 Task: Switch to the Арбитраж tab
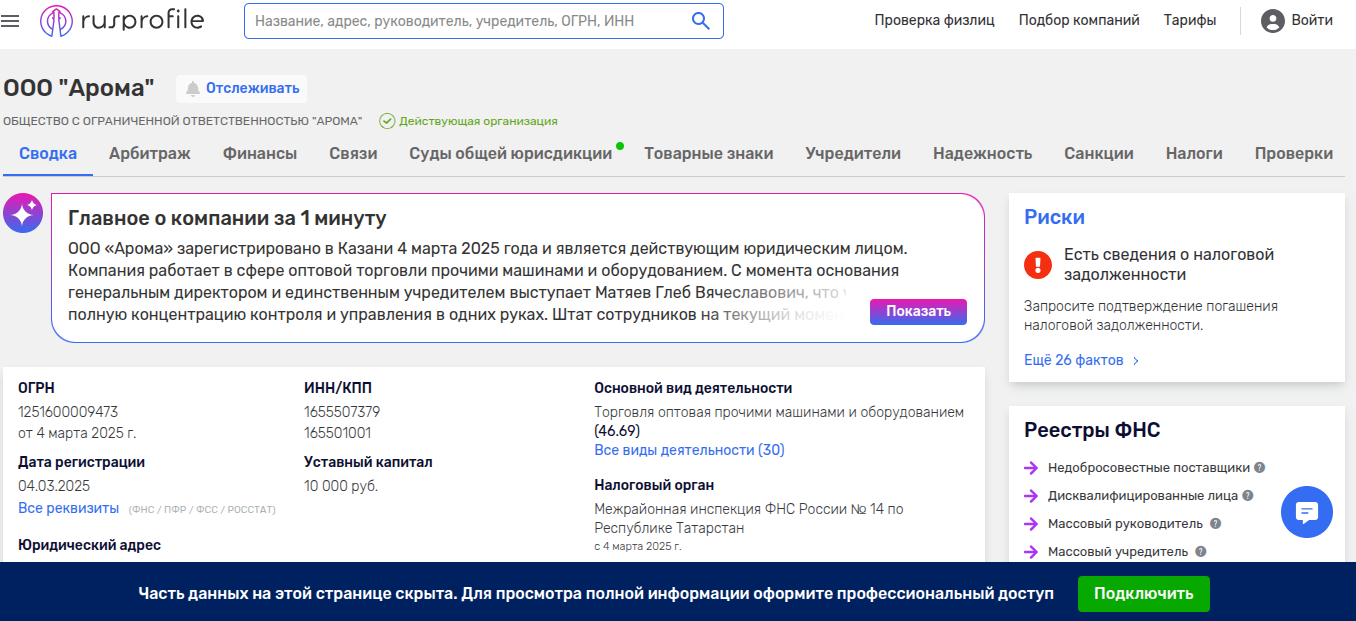pyautogui.click(x=150, y=153)
